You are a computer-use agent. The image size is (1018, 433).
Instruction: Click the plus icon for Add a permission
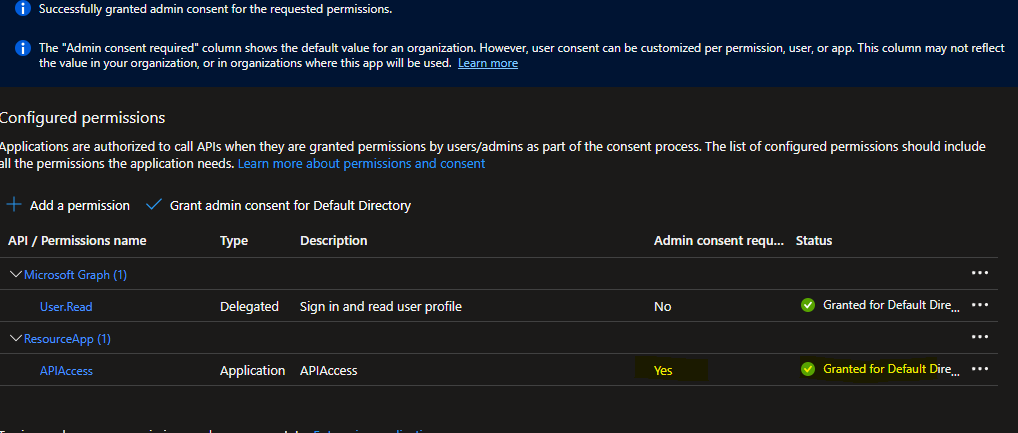[x=14, y=205]
